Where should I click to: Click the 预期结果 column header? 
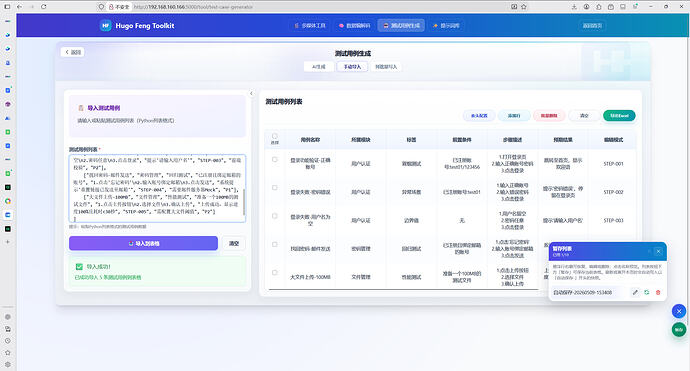click(563, 140)
